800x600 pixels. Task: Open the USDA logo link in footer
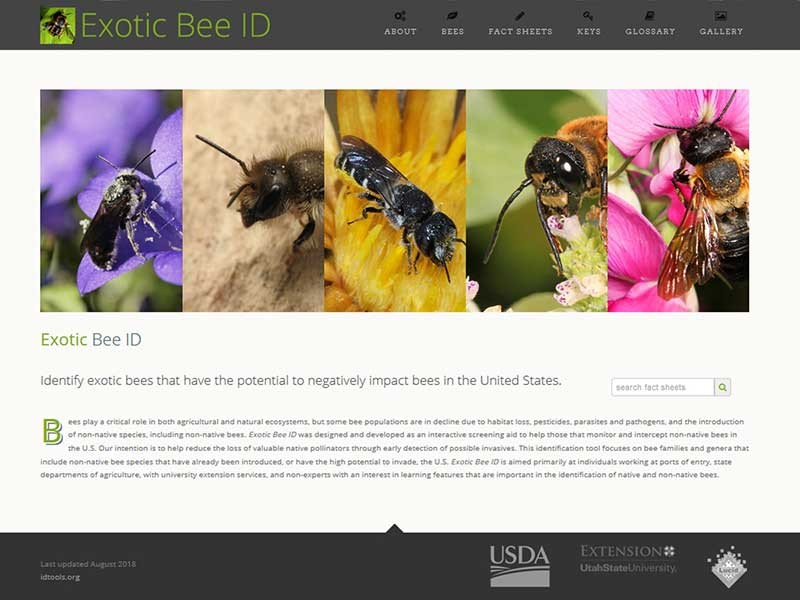click(x=519, y=566)
